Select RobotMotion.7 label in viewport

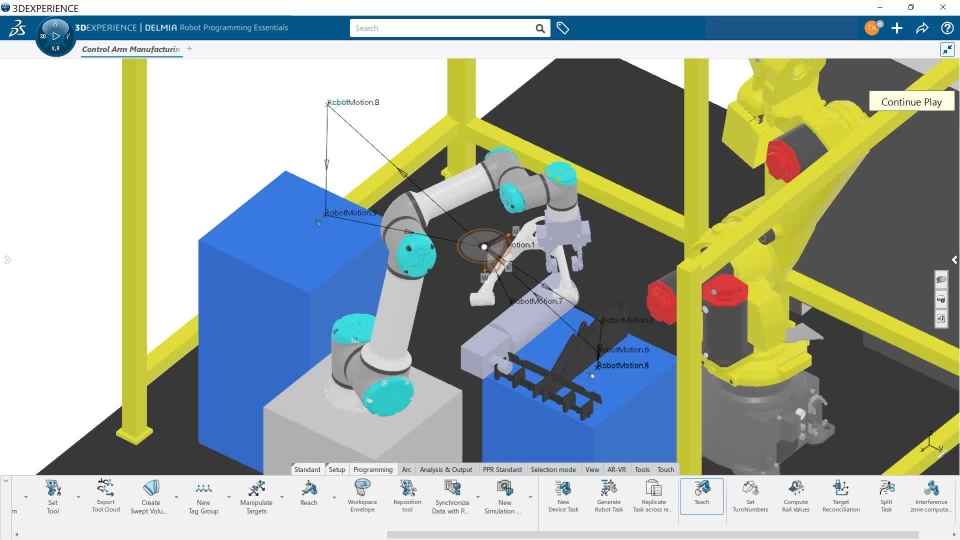[536, 301]
